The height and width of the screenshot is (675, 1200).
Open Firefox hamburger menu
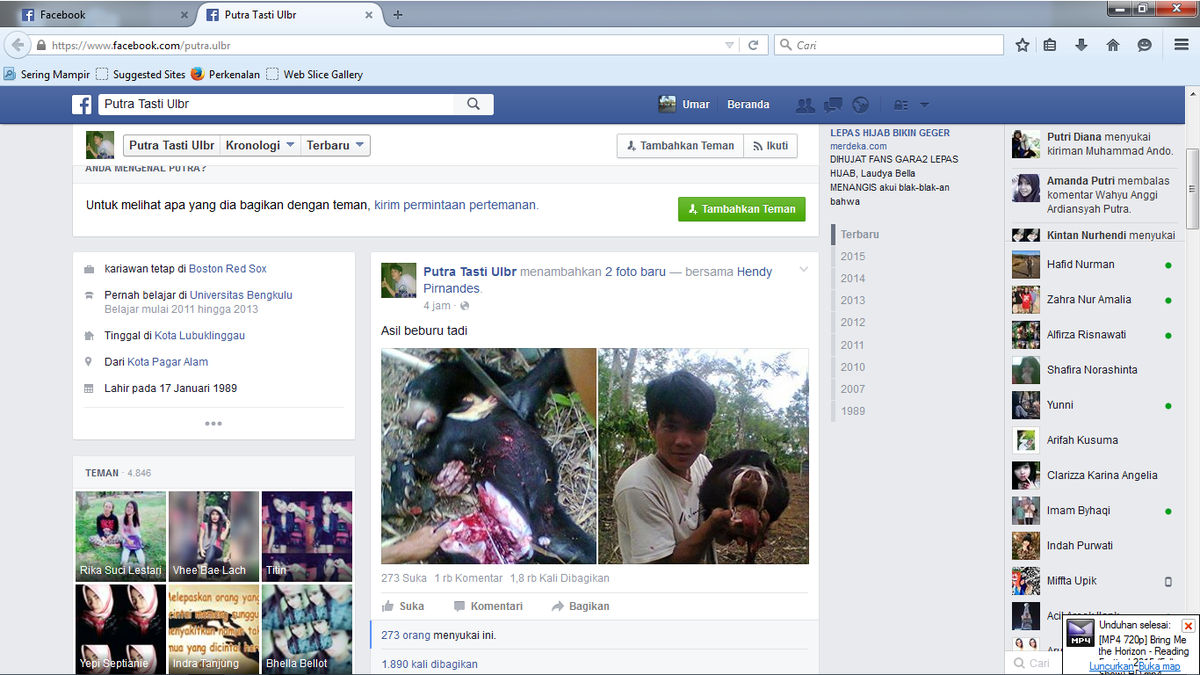pos(1182,45)
